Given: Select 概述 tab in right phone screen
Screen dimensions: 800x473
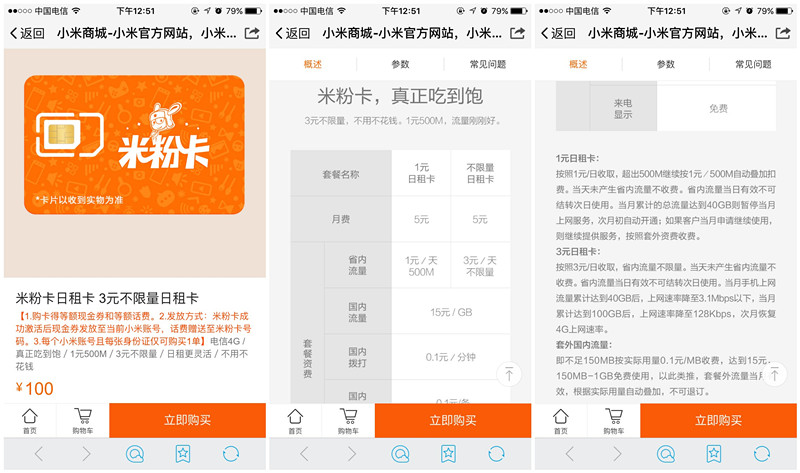Looking at the screenshot, I should 578,64.
